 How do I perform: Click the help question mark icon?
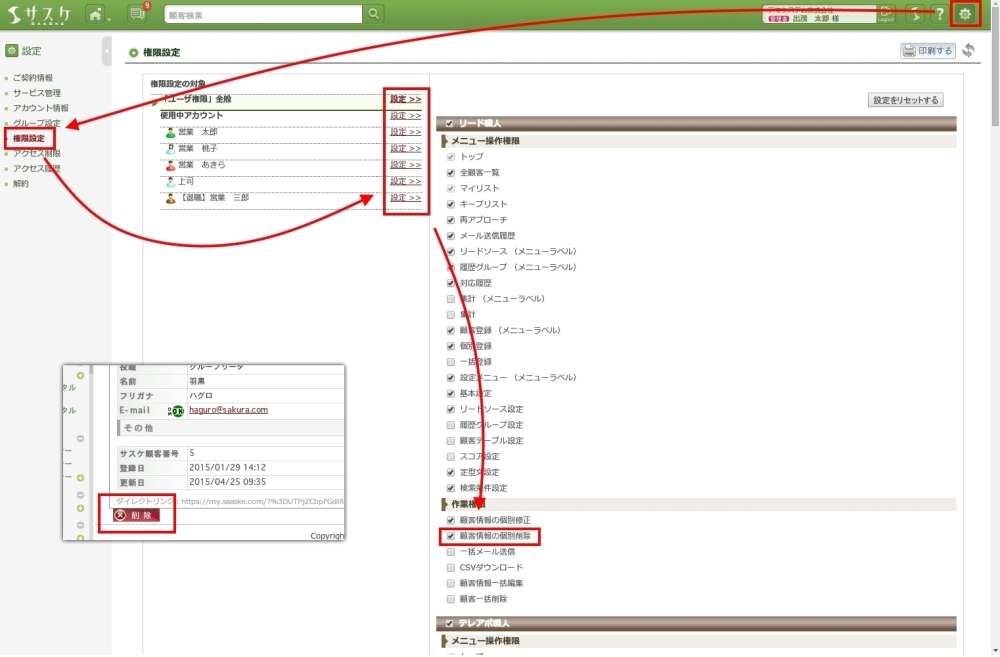[x=939, y=14]
